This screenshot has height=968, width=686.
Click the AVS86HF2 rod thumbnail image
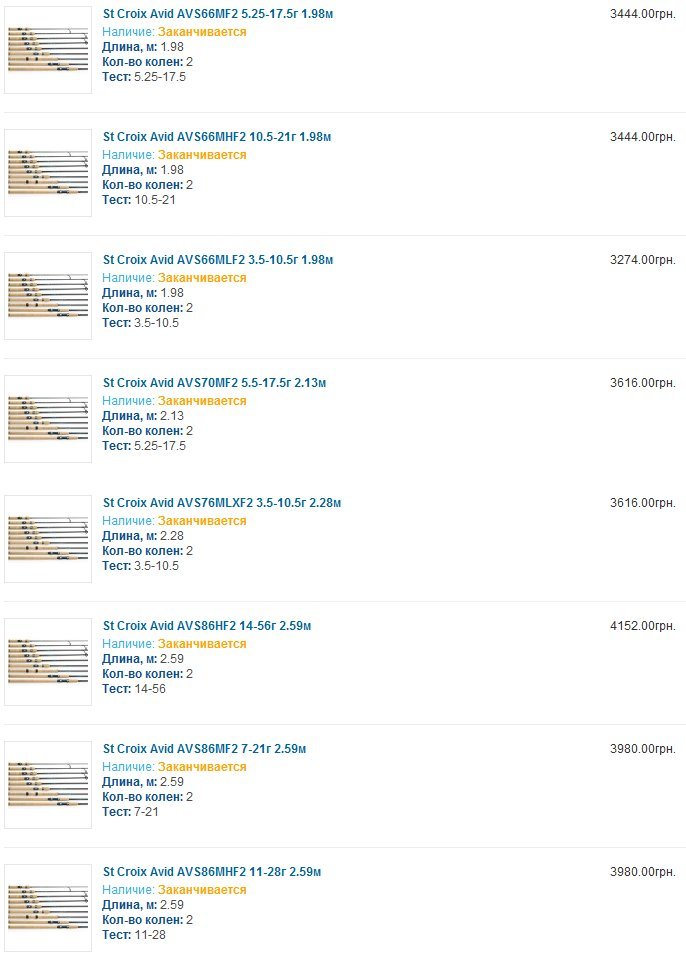coord(48,662)
